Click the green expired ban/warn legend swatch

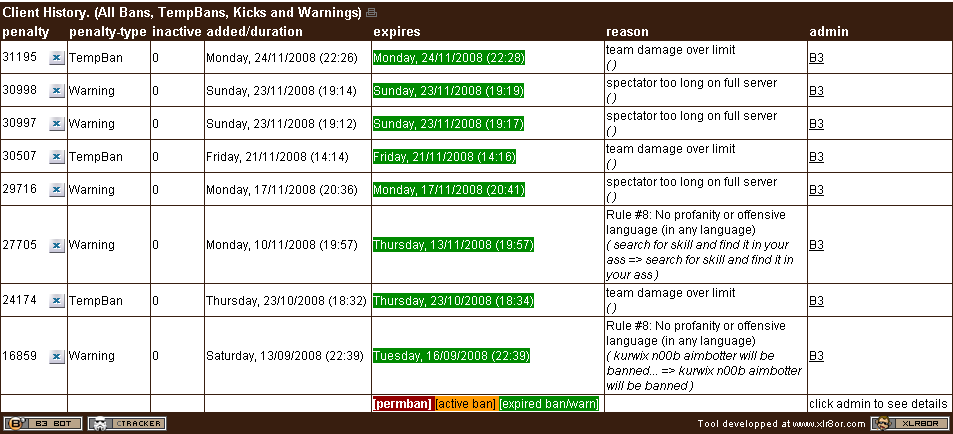click(549, 404)
